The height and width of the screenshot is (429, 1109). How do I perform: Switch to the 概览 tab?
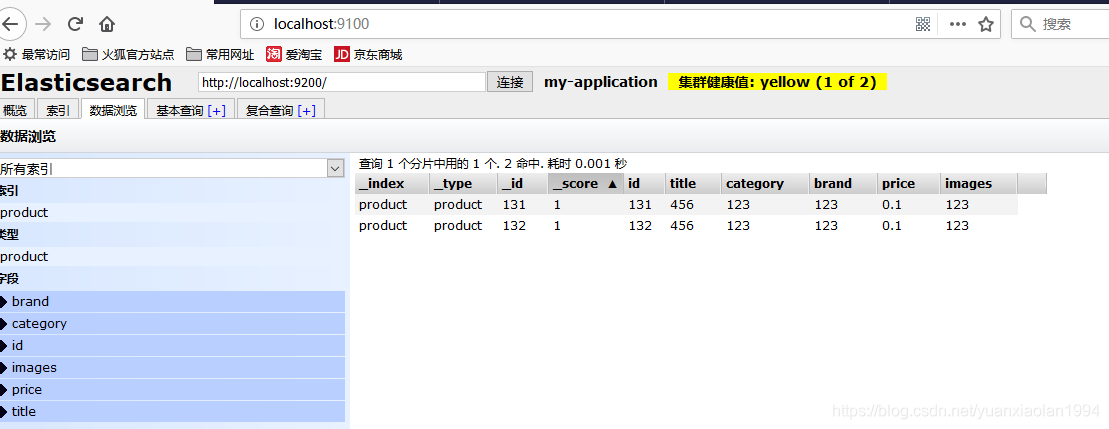(16, 110)
